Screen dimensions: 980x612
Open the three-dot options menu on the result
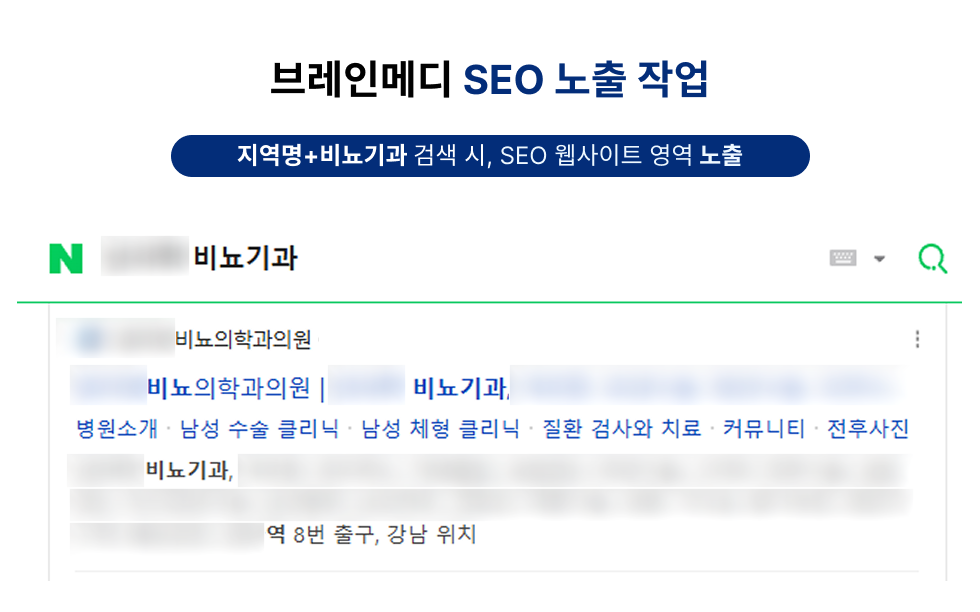[917, 339]
